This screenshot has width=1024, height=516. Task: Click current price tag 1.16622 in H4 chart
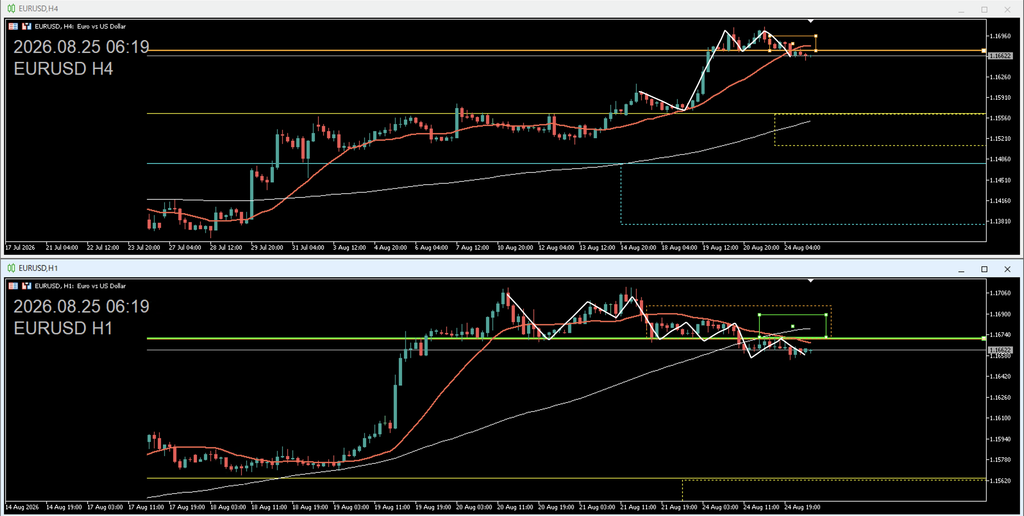click(x=1000, y=56)
